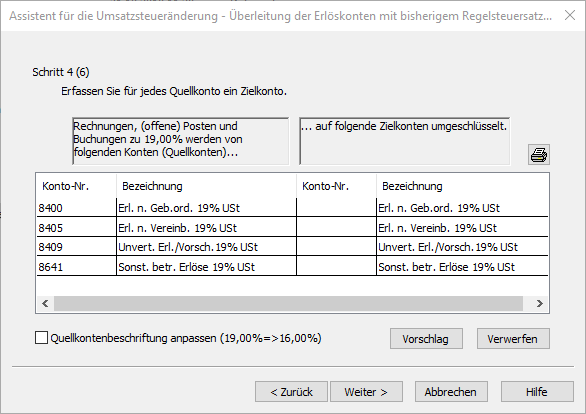Click the horizontal scrollbar thumb in table

point(288,303)
